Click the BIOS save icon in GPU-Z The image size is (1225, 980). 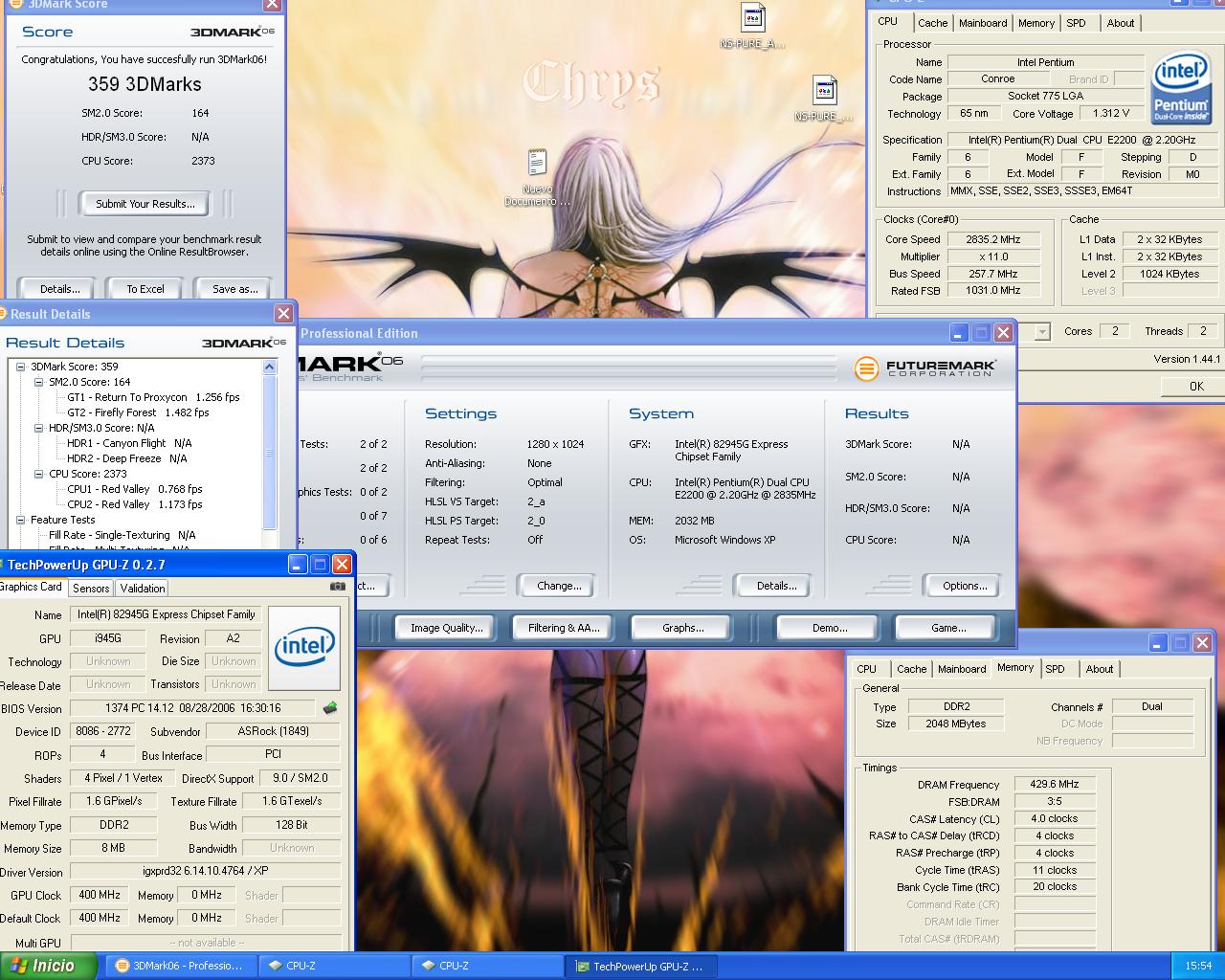click(x=330, y=708)
